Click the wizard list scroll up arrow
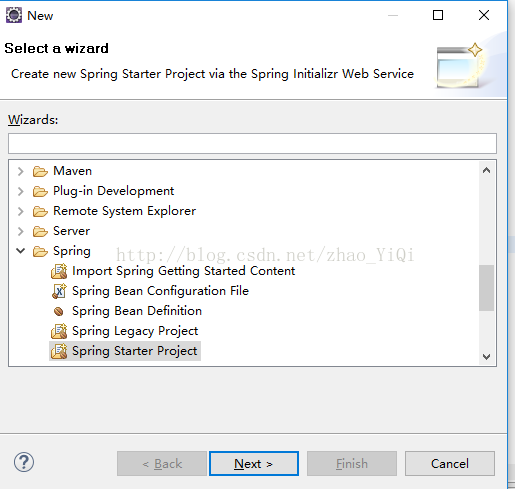This screenshot has height=489, width=515. tap(486, 171)
